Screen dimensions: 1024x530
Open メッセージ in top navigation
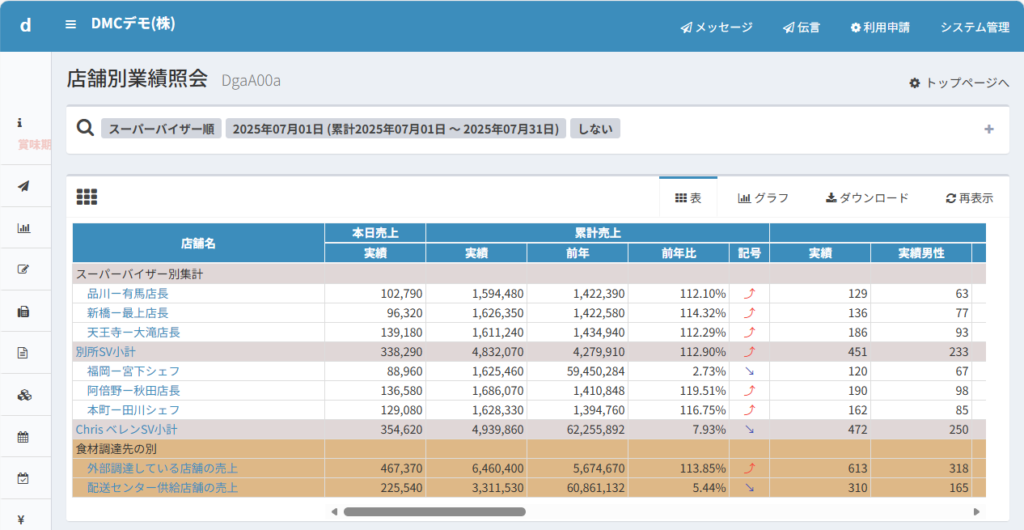point(716,27)
